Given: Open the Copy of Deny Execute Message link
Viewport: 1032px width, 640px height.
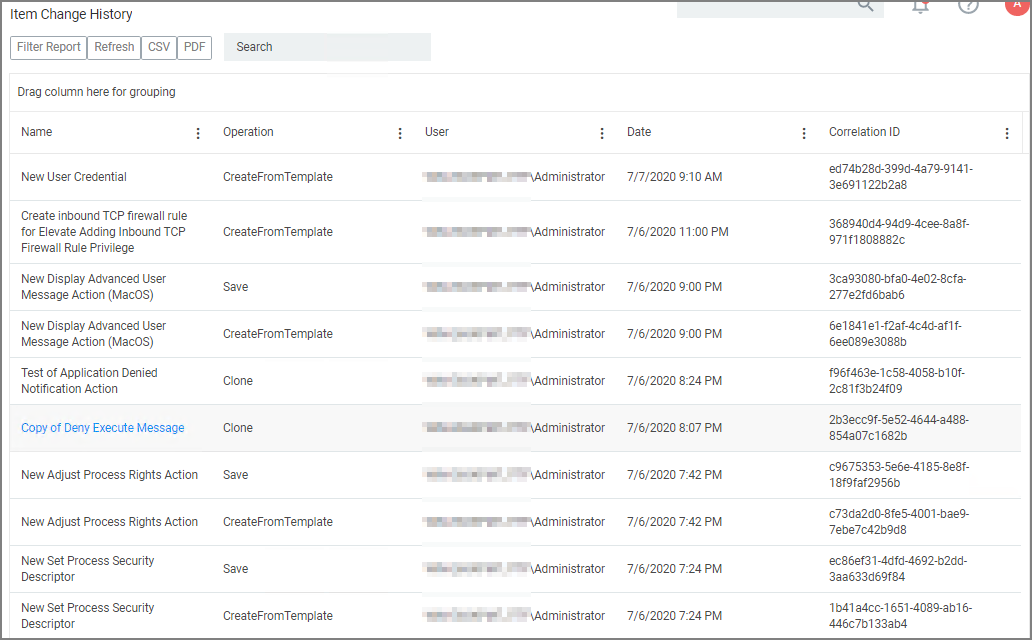Looking at the screenshot, I should click(x=103, y=428).
